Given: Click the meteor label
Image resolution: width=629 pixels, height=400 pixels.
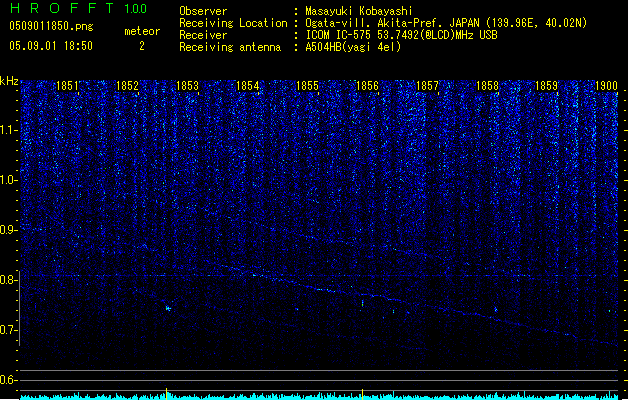Looking at the screenshot, I should (142, 31).
